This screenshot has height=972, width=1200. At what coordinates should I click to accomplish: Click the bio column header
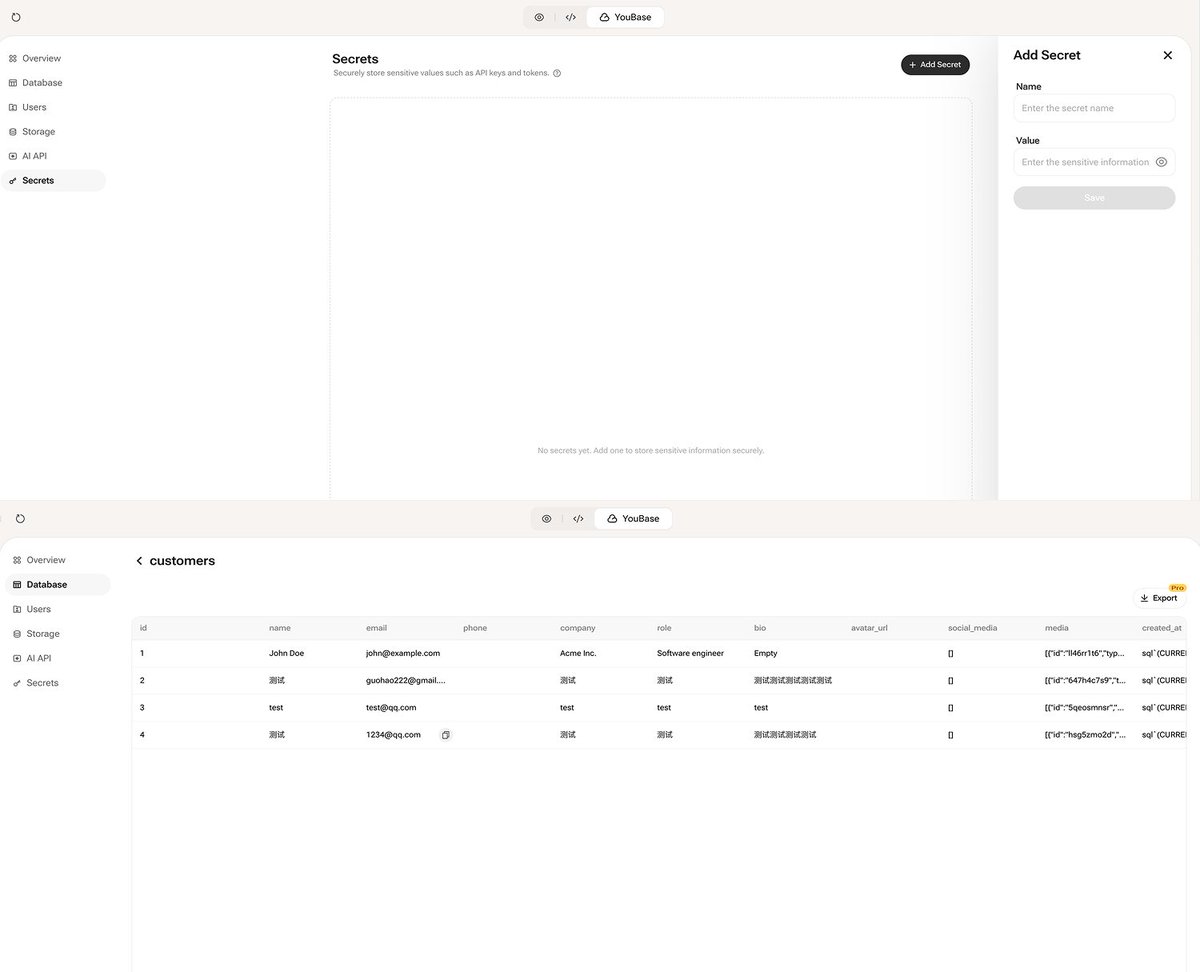coord(760,628)
